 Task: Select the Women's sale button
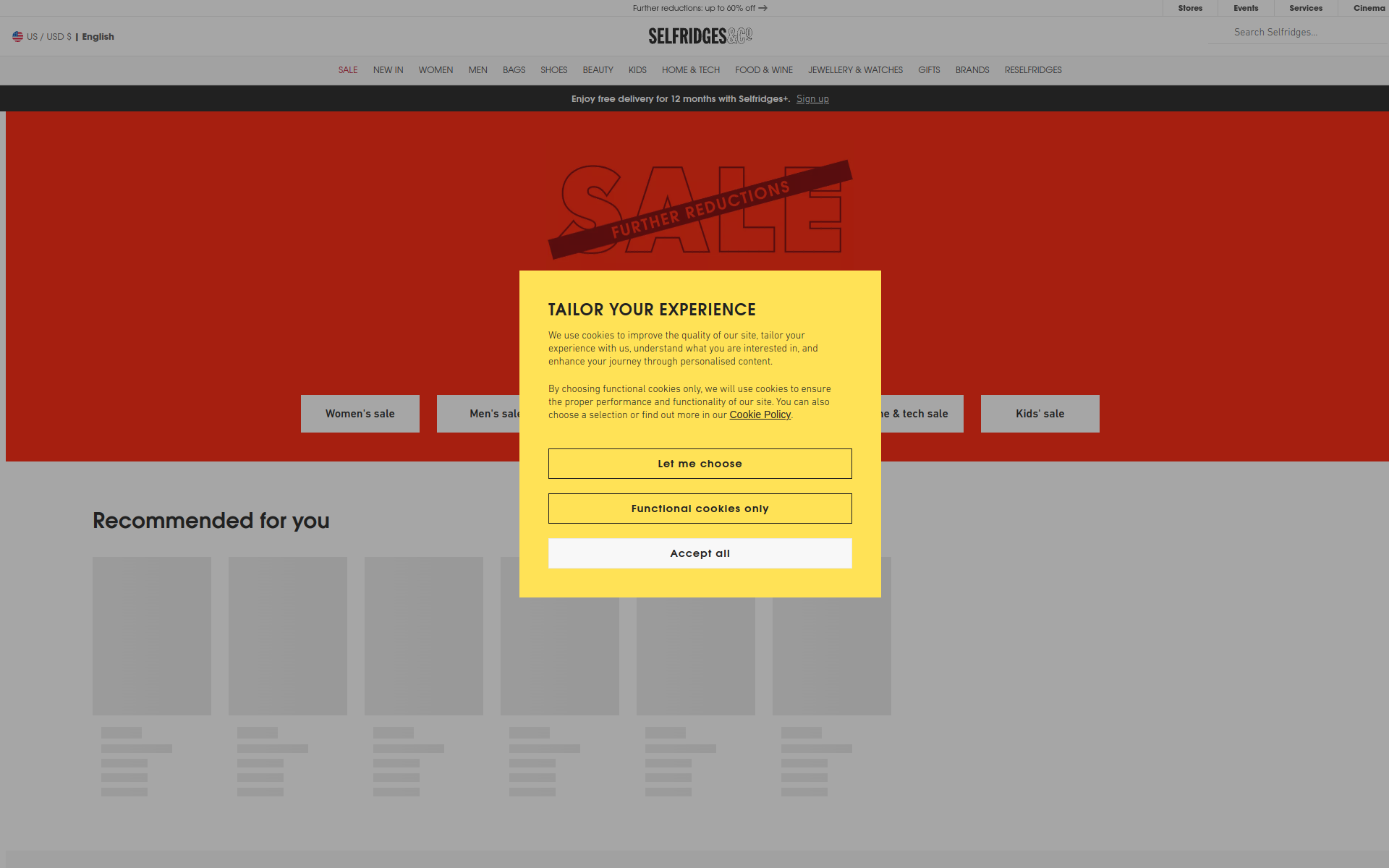click(x=360, y=414)
